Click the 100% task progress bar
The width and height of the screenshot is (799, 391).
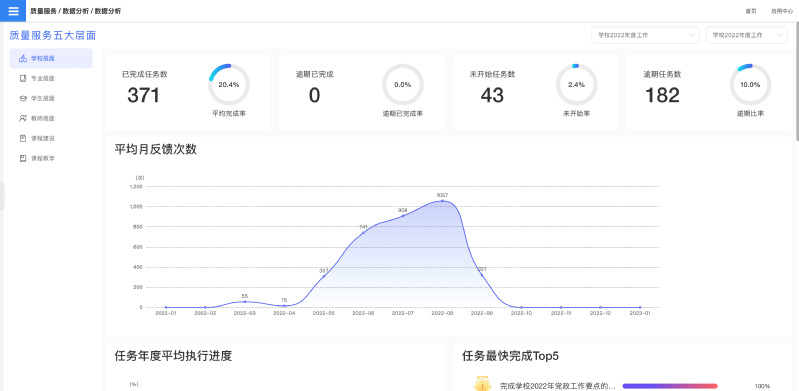670,386
